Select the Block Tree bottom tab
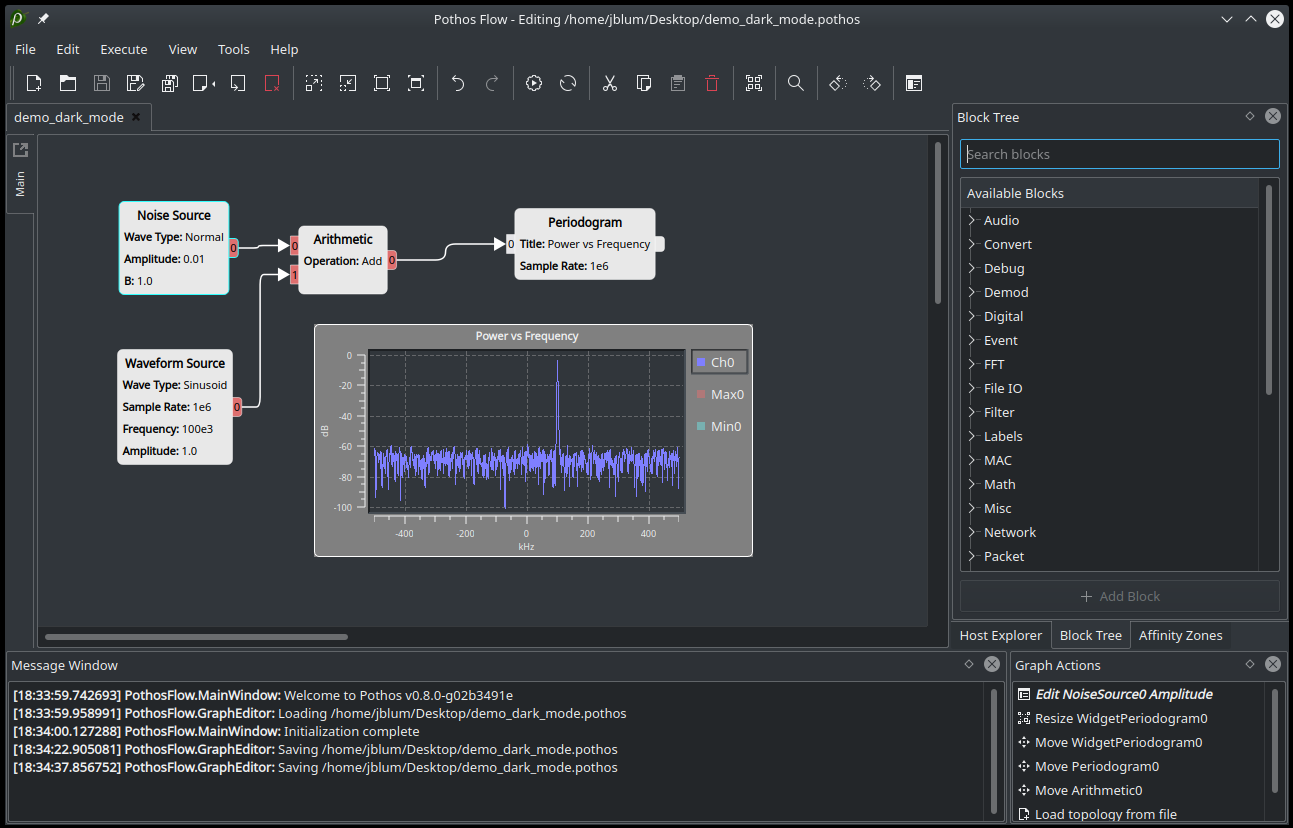The image size is (1293, 828). (x=1090, y=635)
